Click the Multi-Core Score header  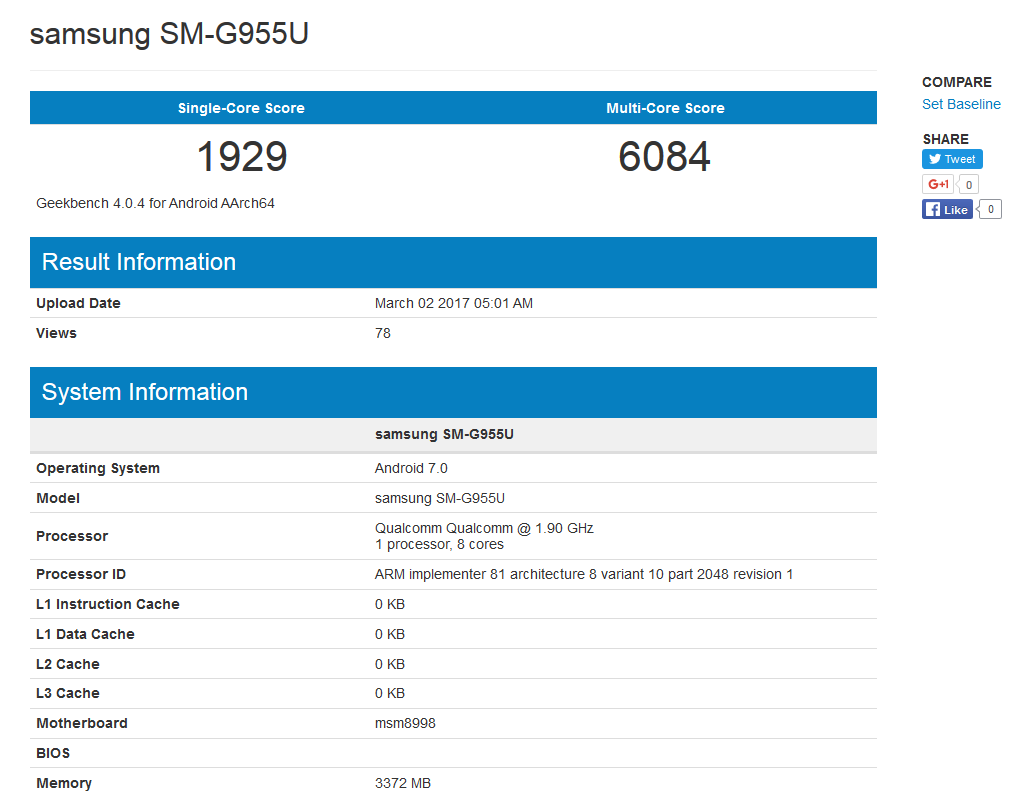pyautogui.click(x=665, y=108)
